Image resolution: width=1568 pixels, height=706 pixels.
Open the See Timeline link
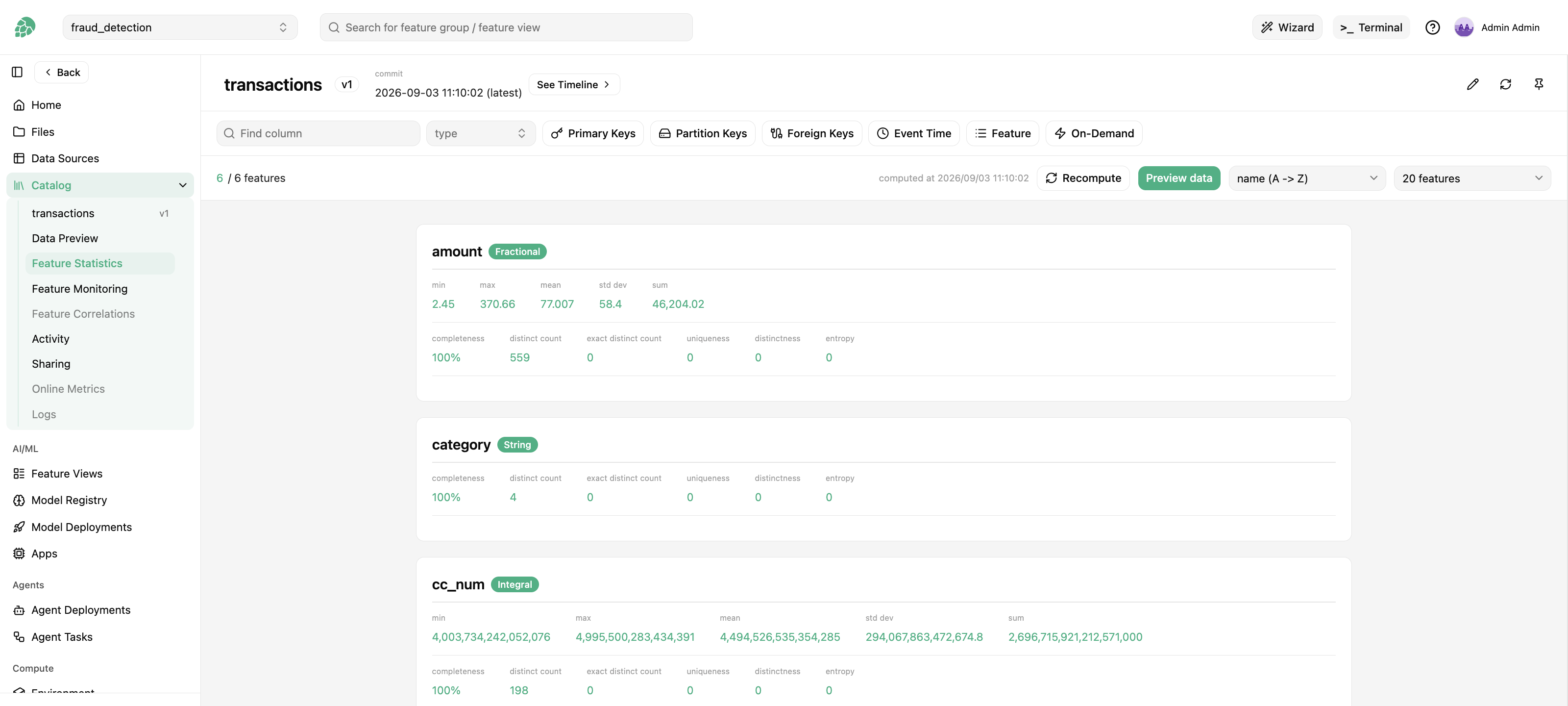click(574, 85)
